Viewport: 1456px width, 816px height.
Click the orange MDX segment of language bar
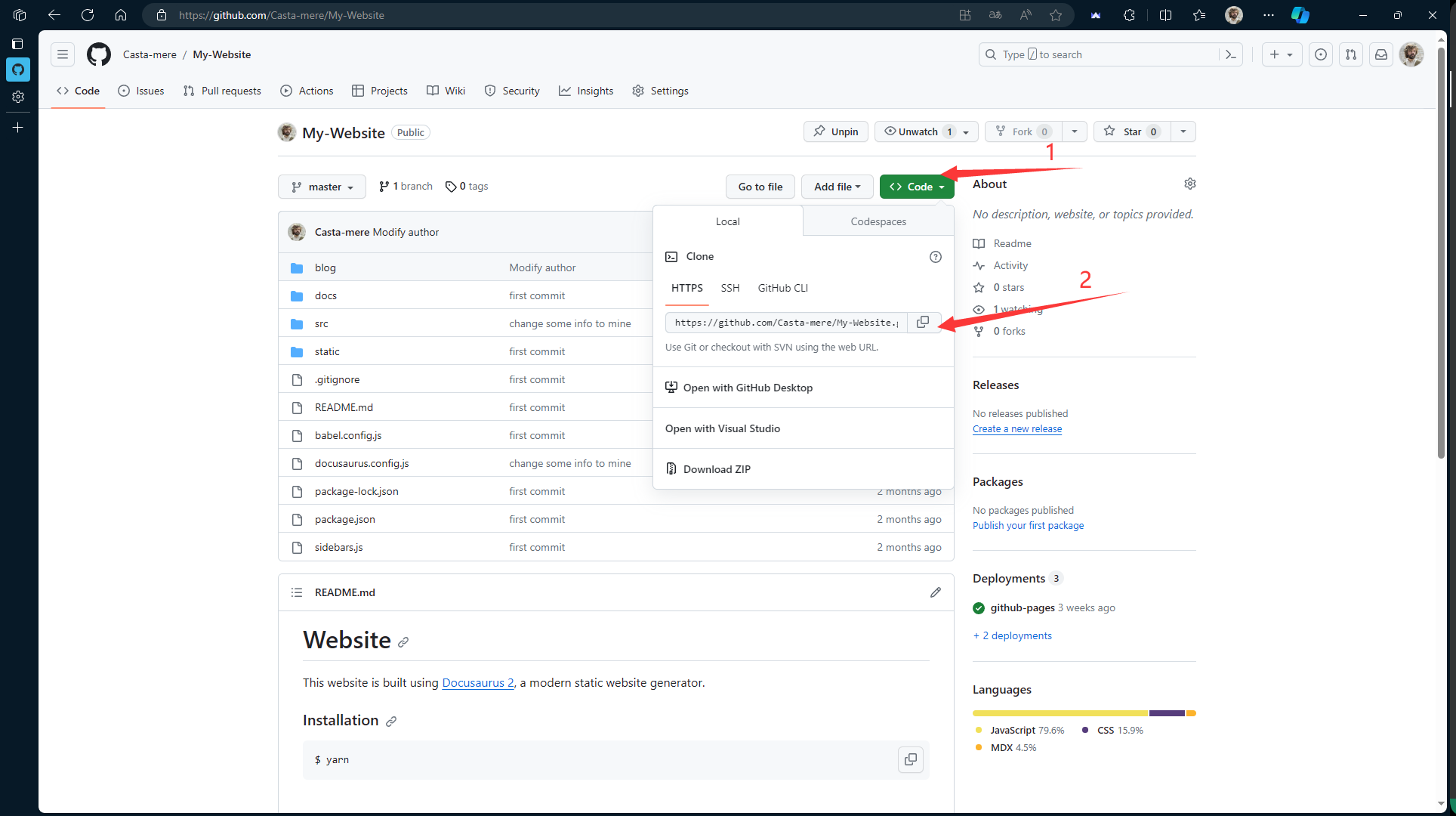pyautogui.click(x=1191, y=713)
